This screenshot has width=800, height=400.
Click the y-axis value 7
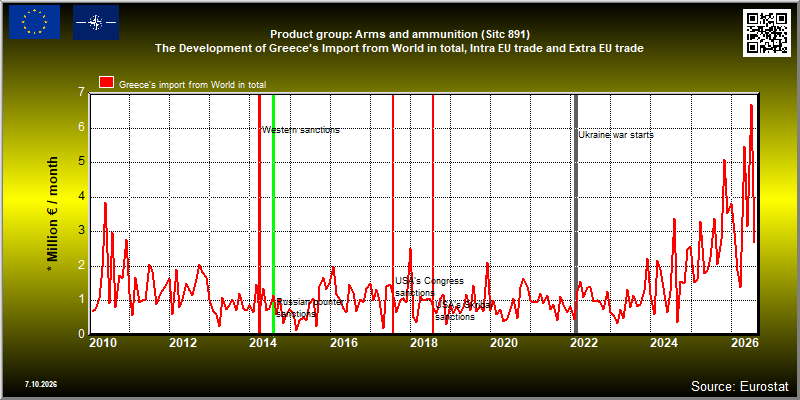(x=81, y=93)
